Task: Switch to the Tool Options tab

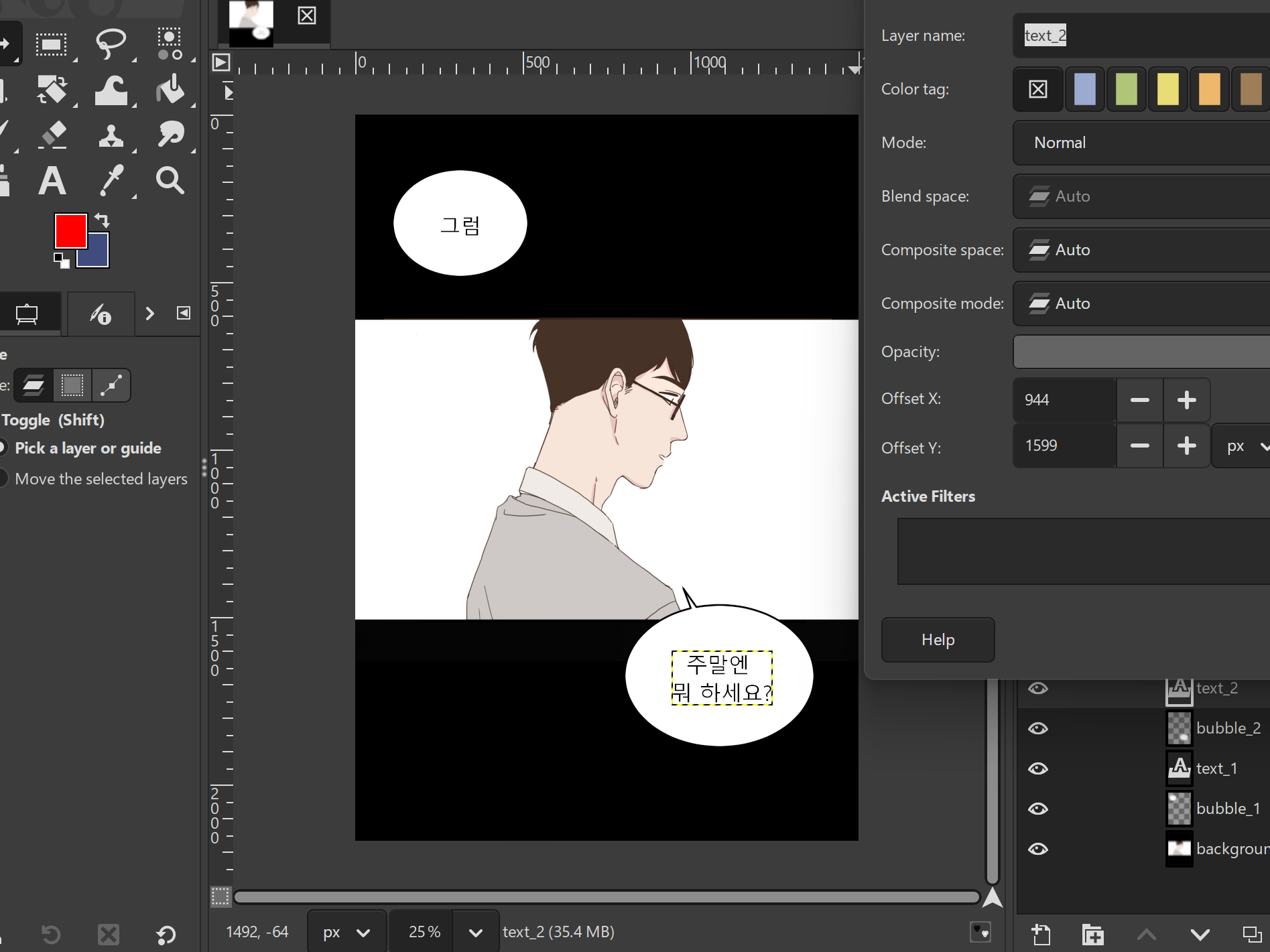Action: coord(27,314)
